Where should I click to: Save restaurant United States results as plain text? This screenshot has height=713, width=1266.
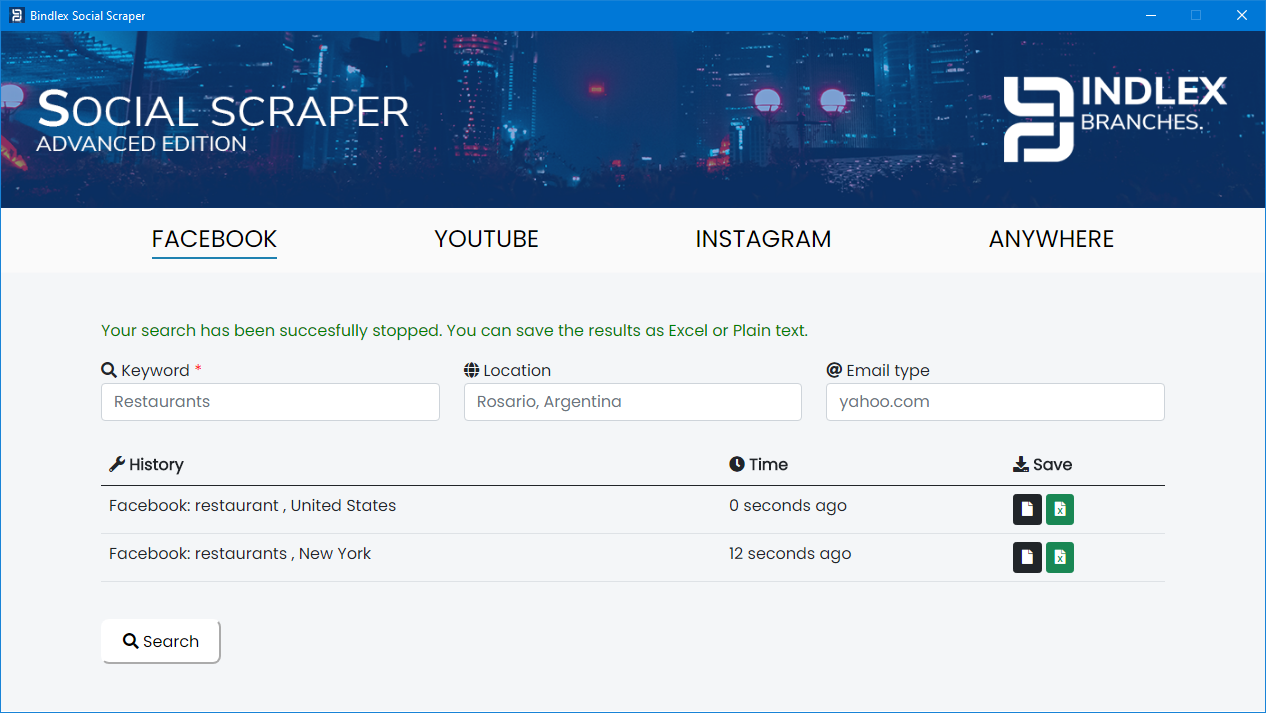pos(1027,509)
